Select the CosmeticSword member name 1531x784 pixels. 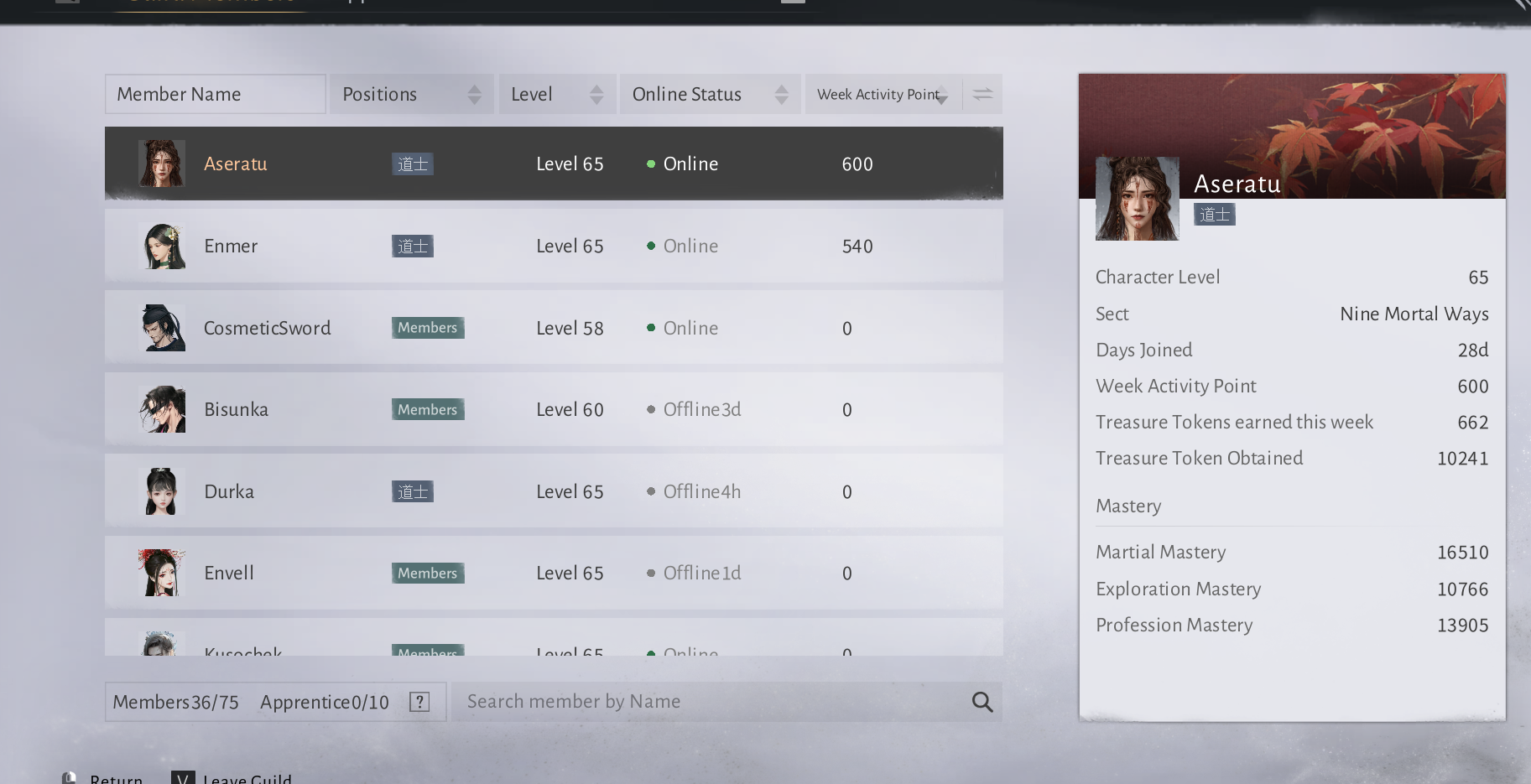click(268, 328)
